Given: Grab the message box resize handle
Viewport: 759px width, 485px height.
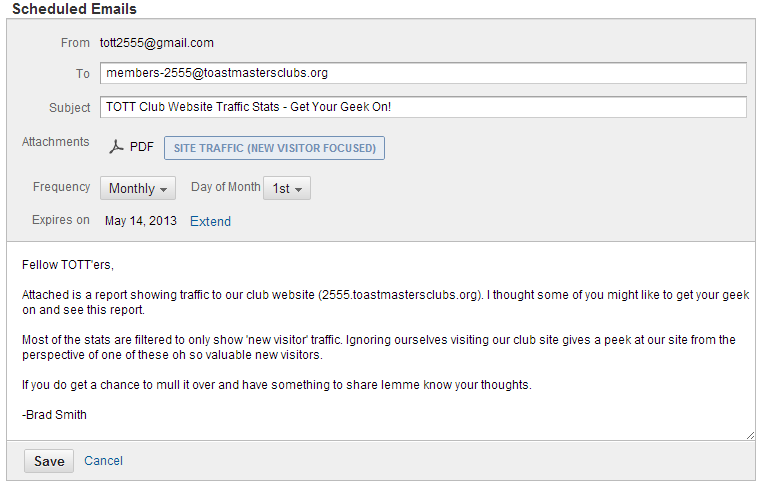Looking at the screenshot, I should click(750, 435).
